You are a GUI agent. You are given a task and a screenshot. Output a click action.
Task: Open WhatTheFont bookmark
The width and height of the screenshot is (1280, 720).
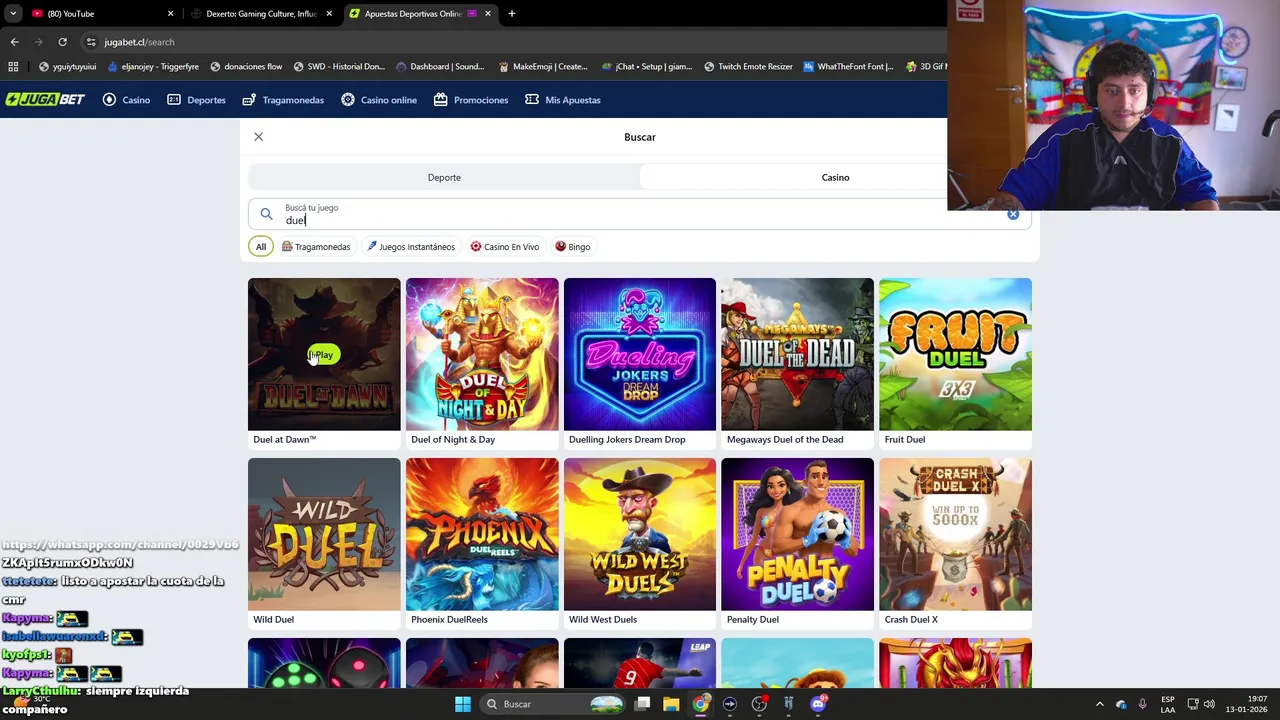coord(848,67)
